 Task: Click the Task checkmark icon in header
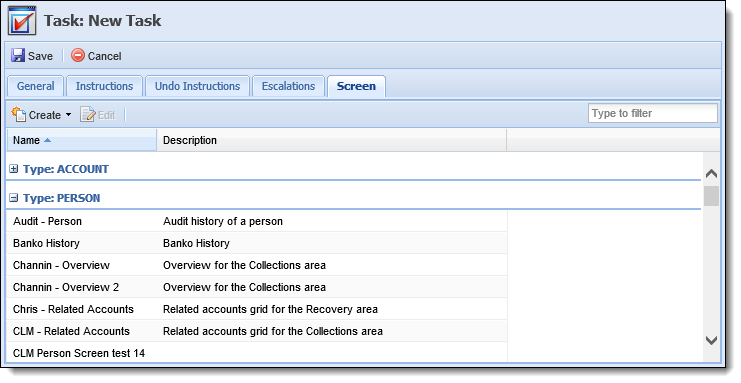point(22,21)
